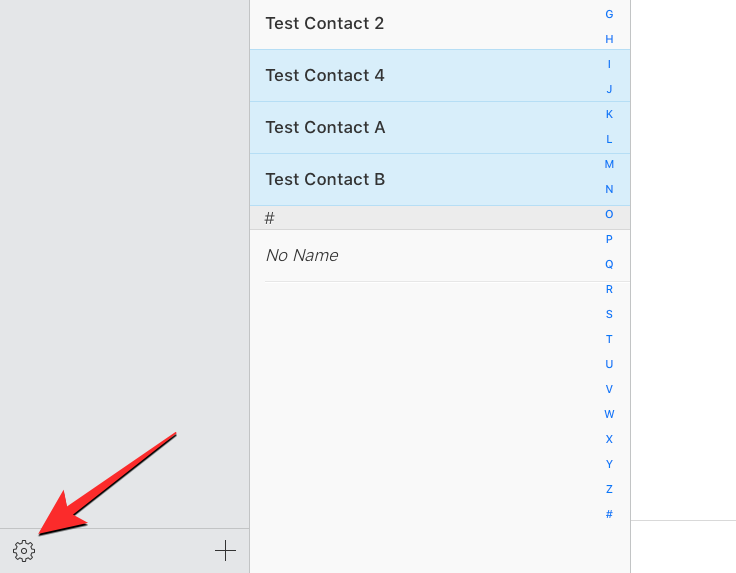Image resolution: width=736 pixels, height=573 pixels.
Task: Jump to letter G in index
Action: tap(609, 14)
